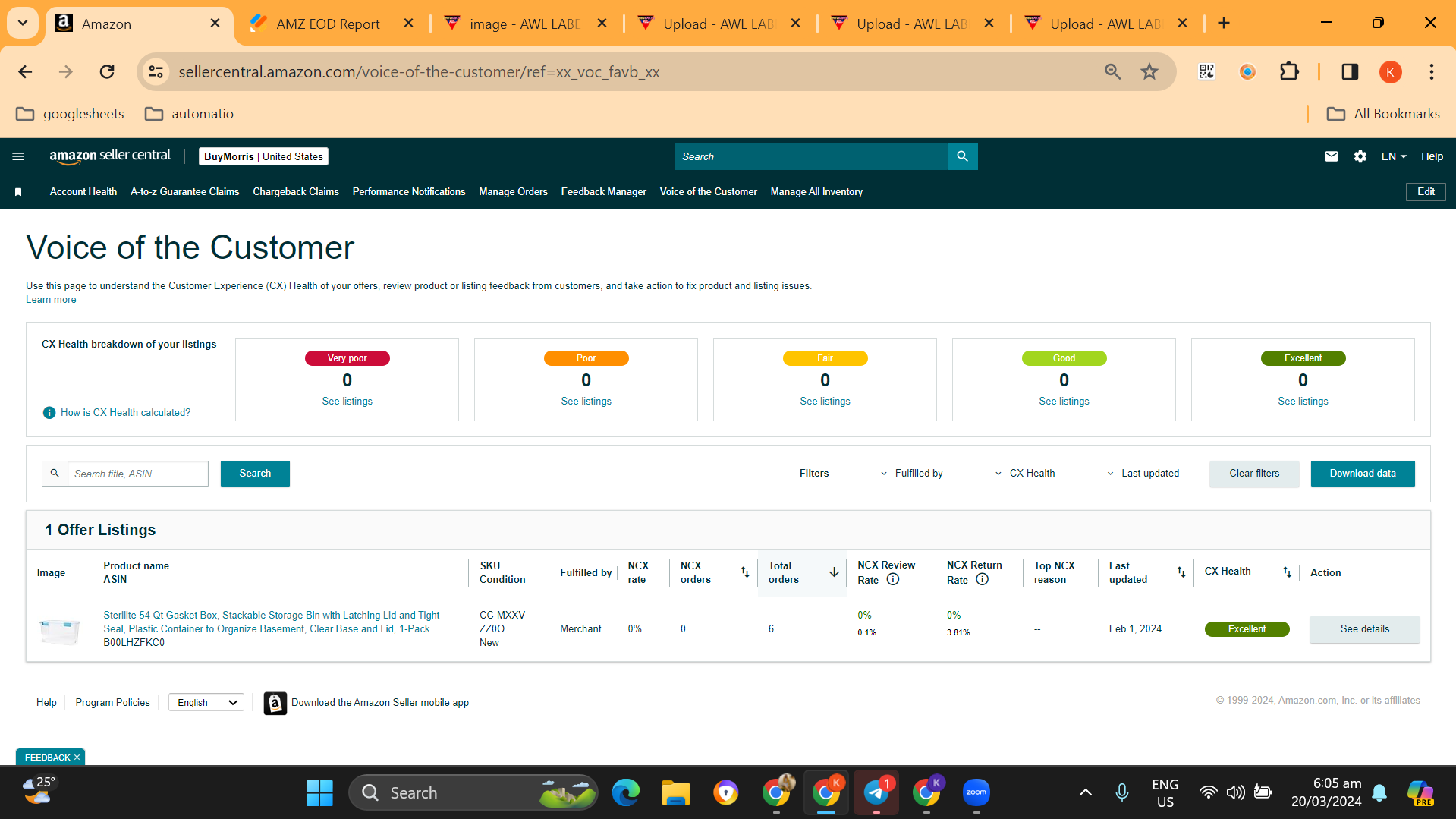The width and height of the screenshot is (1456, 819).
Task: Open the Chrome three-dot menu
Action: [x=1431, y=72]
